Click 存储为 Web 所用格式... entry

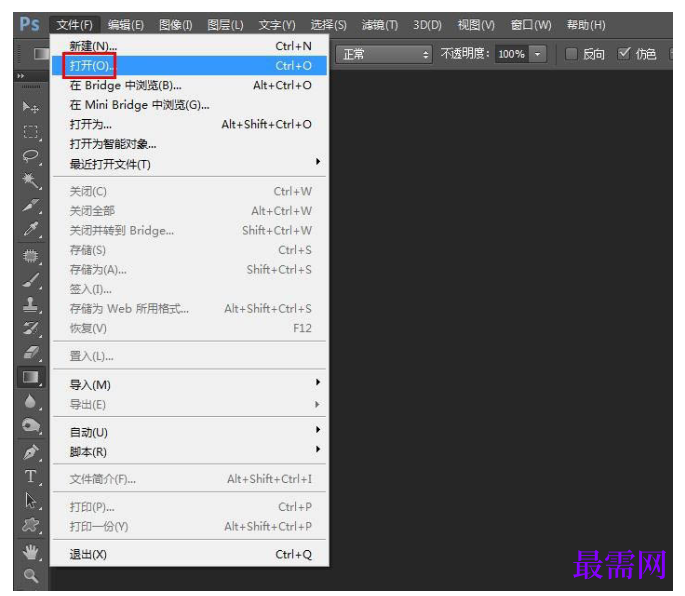coord(189,309)
